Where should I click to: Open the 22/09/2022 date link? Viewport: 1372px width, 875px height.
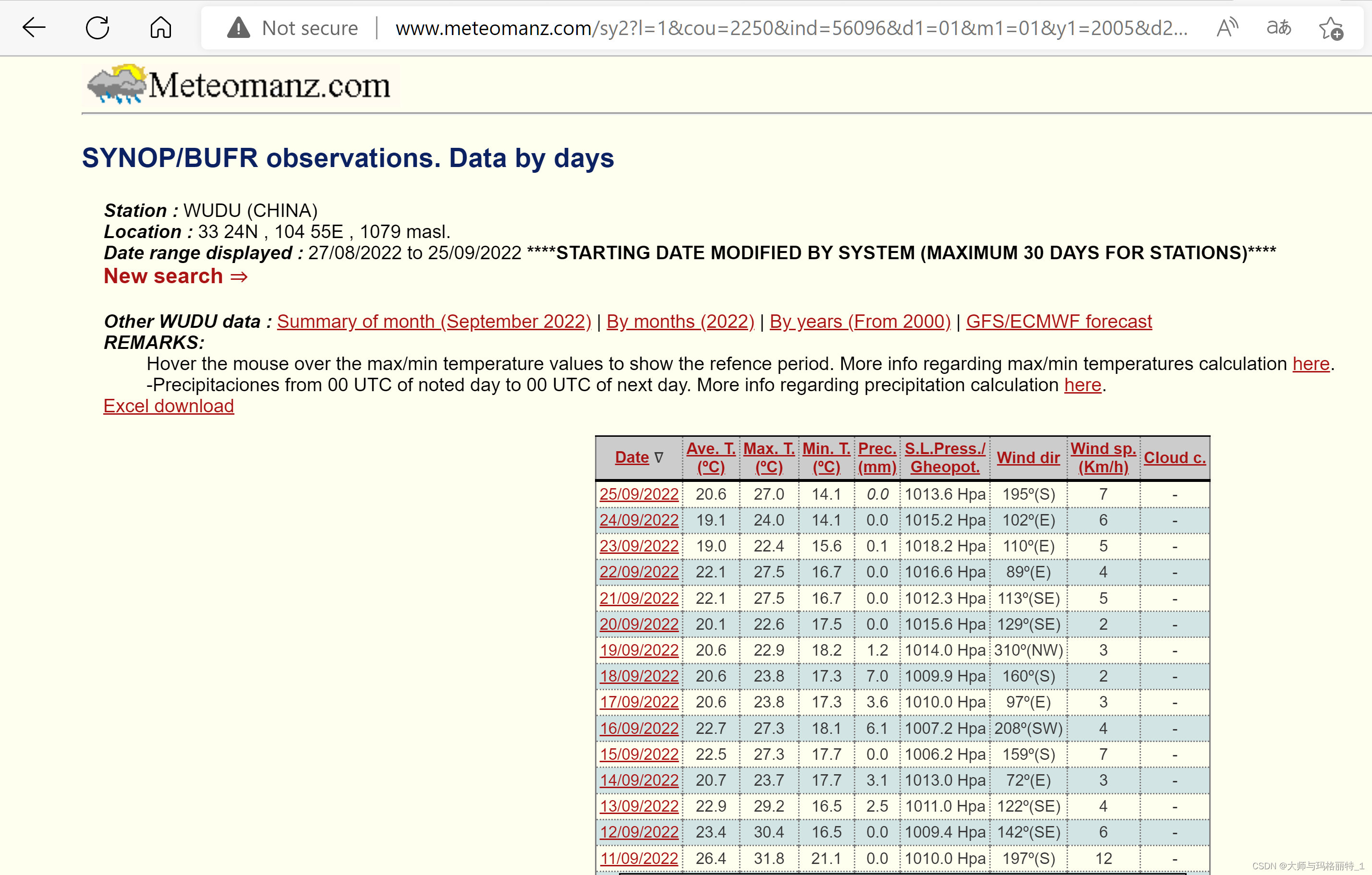click(x=639, y=572)
